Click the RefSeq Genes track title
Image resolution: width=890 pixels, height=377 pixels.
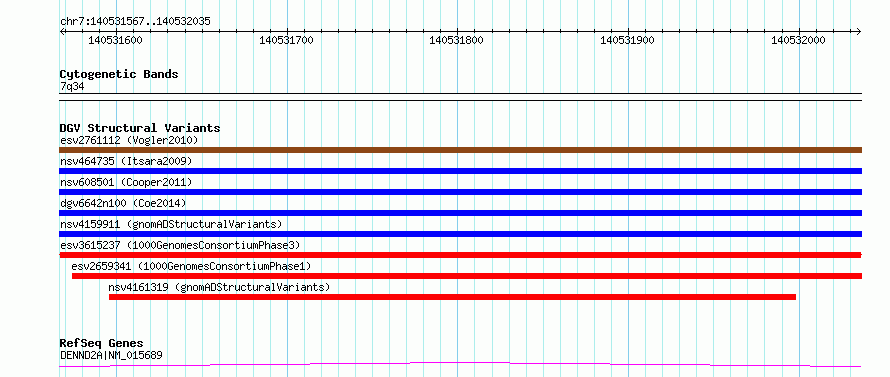101,344
